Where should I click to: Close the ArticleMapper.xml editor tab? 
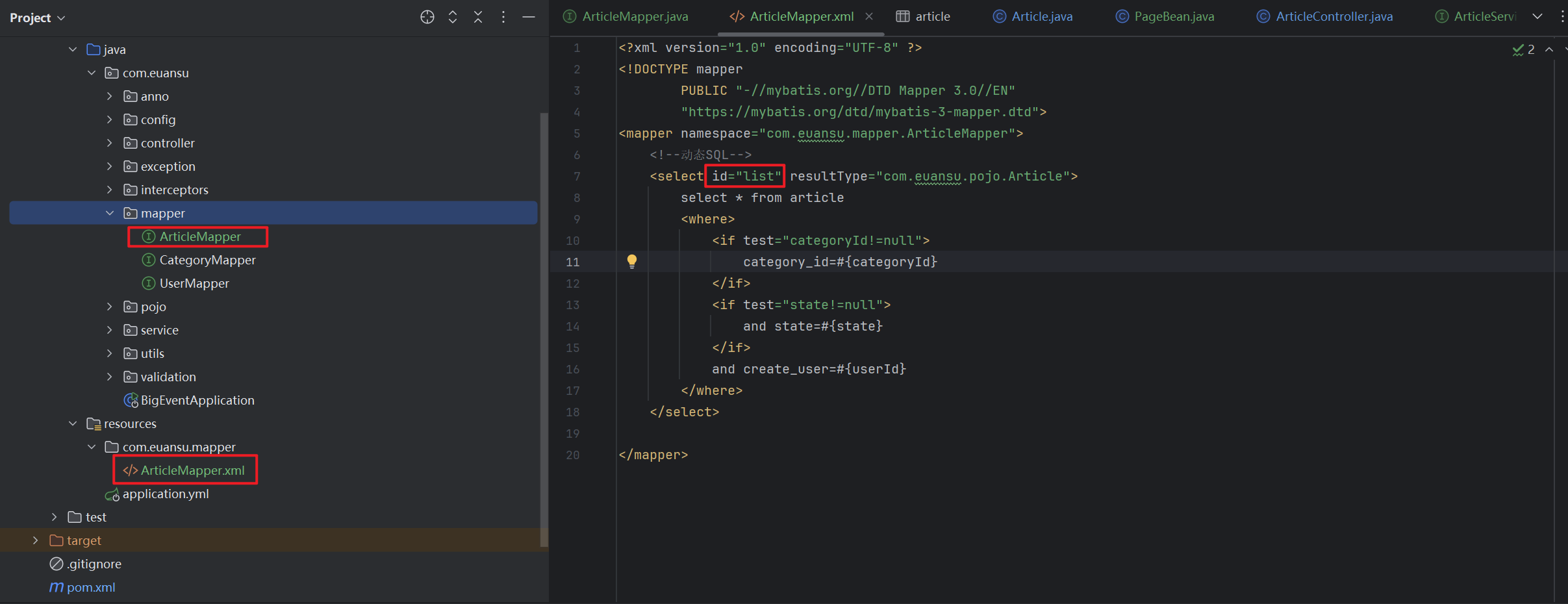coord(869,17)
